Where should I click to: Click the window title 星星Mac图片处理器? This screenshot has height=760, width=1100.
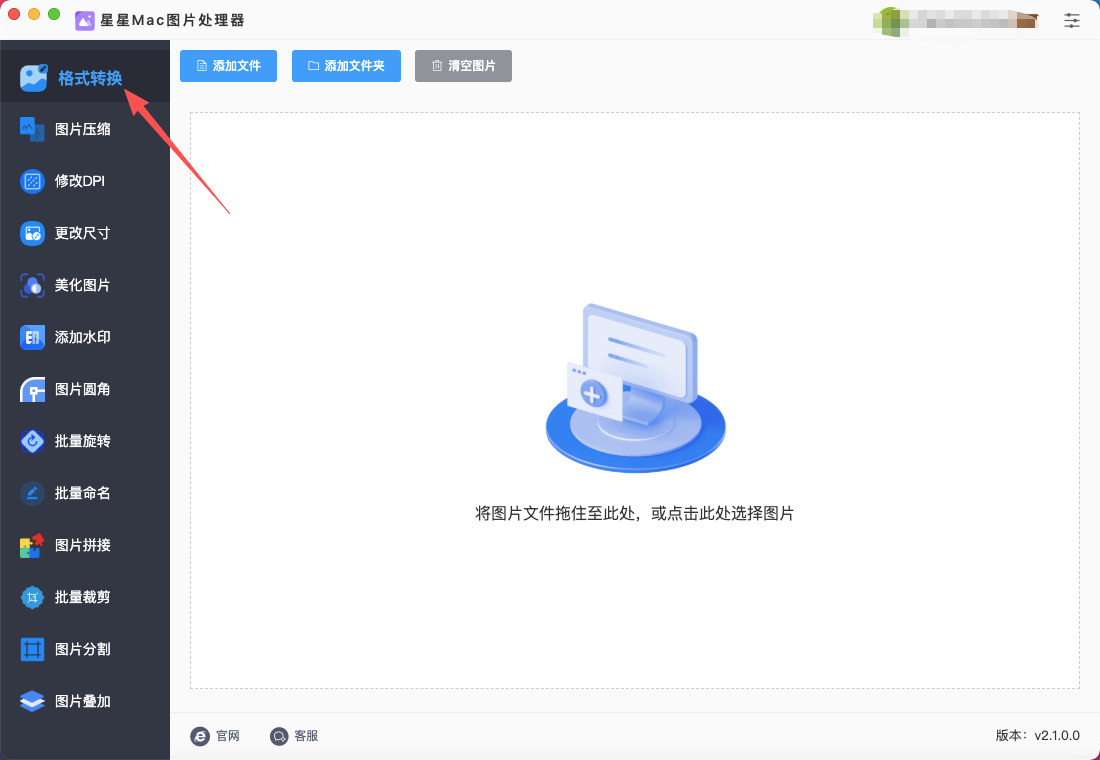click(x=173, y=20)
